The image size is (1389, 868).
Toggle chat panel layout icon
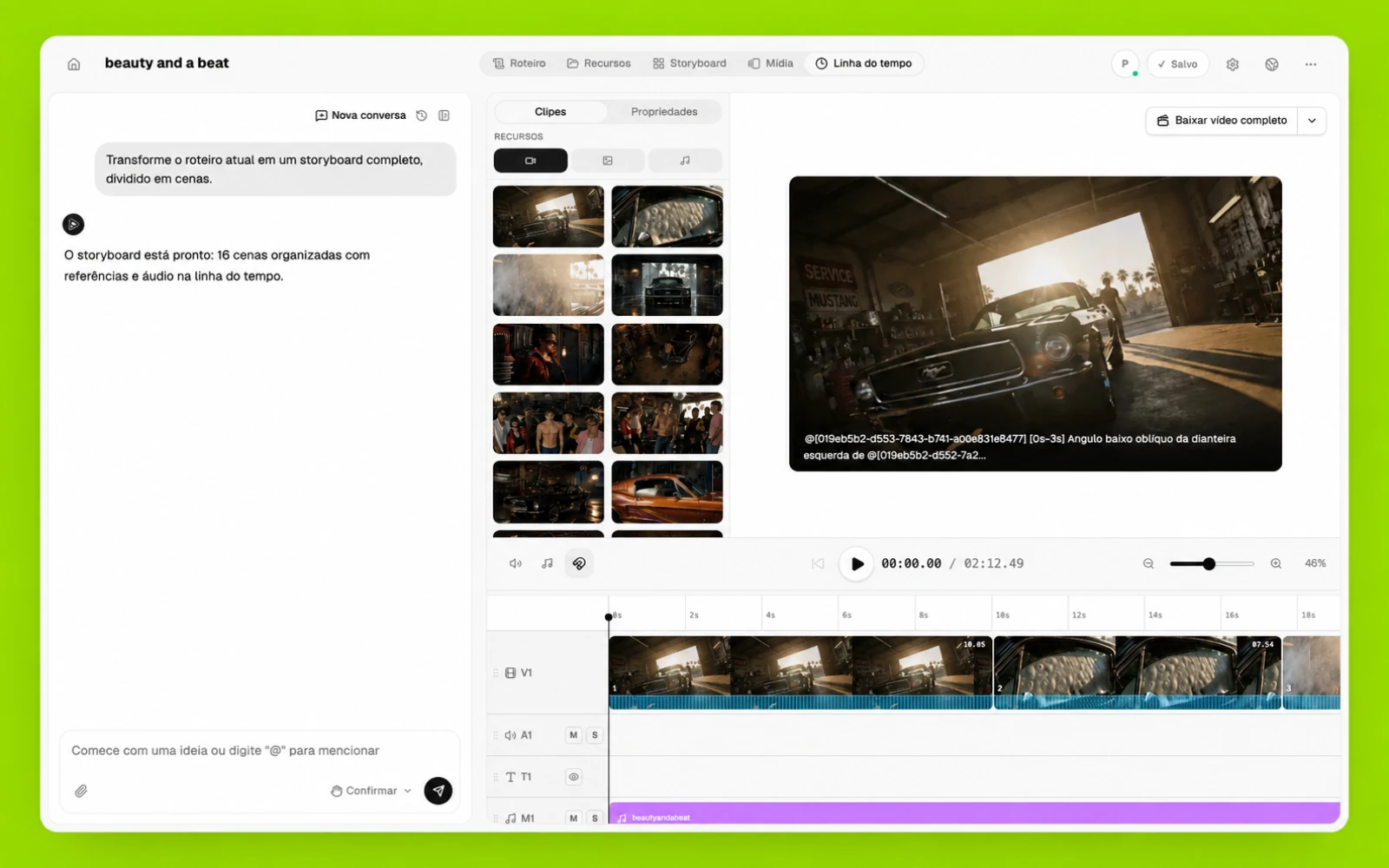(444, 115)
